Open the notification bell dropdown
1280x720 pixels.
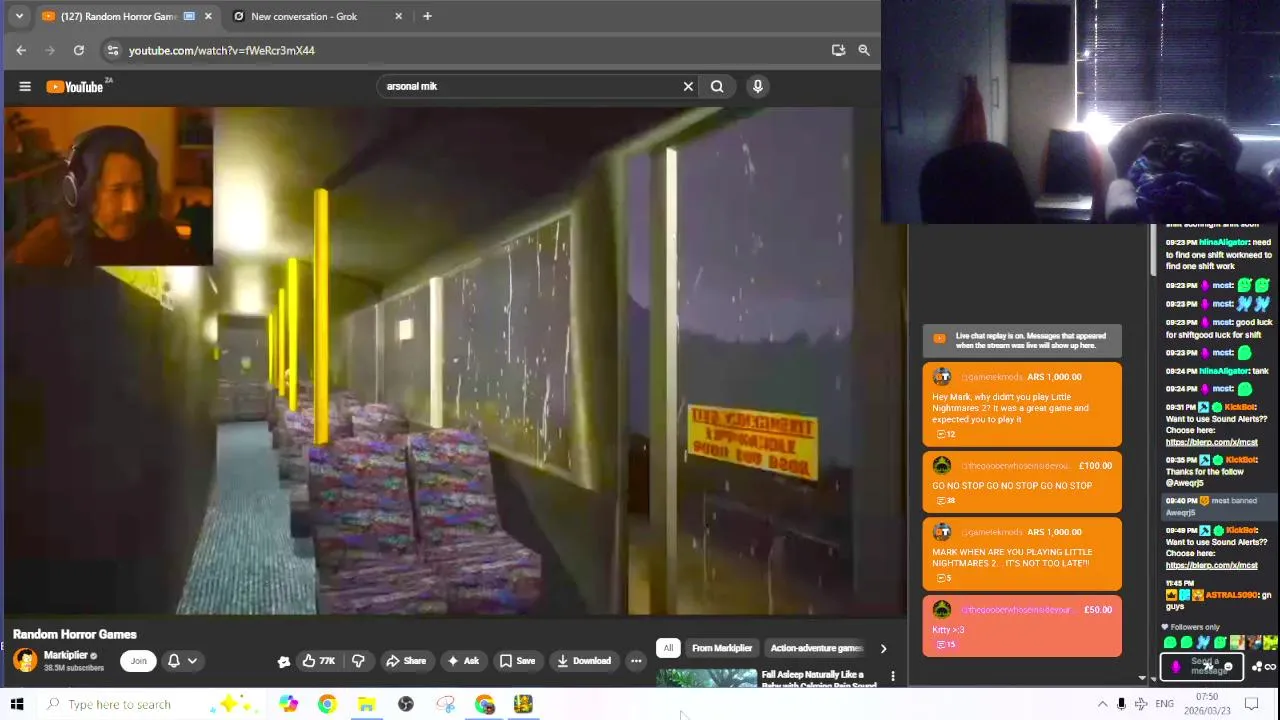[x=182, y=660]
